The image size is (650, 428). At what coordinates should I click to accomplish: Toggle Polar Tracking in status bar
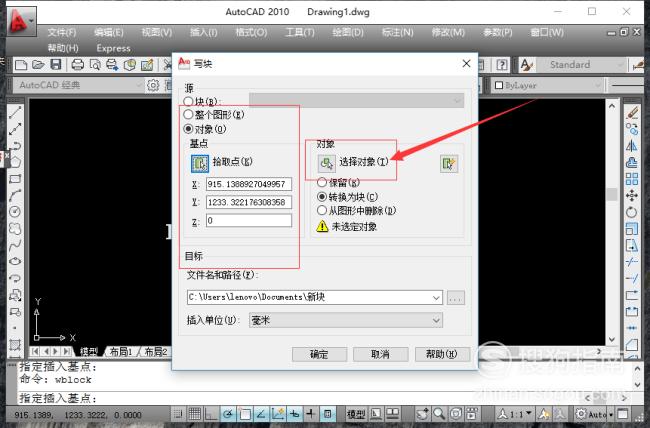click(228, 413)
